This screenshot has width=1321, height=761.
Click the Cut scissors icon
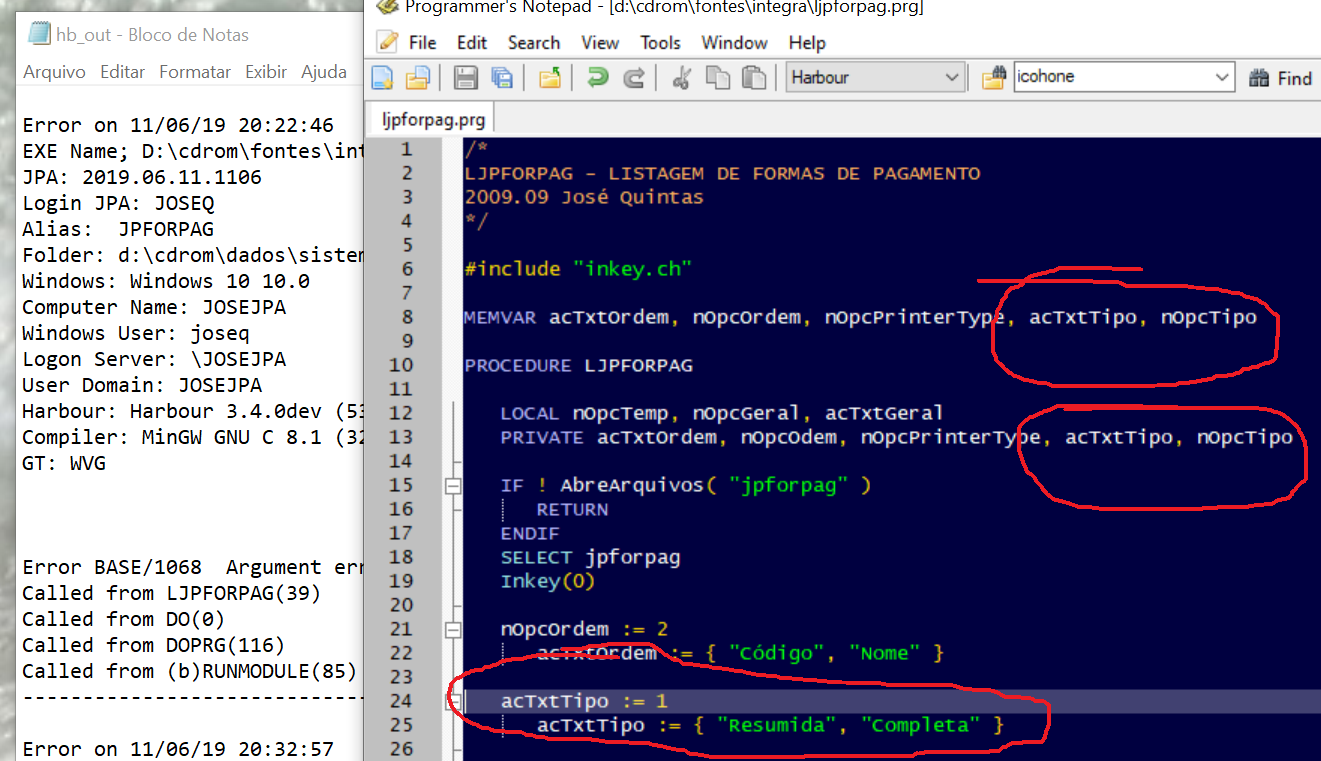coord(682,78)
